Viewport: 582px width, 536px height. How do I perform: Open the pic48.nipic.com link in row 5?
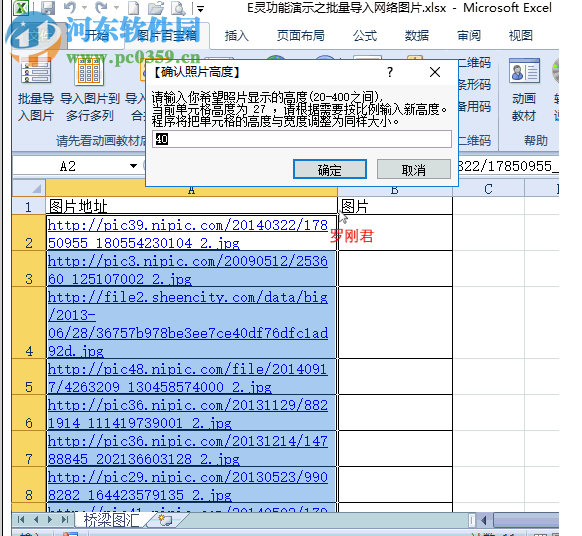[188, 378]
